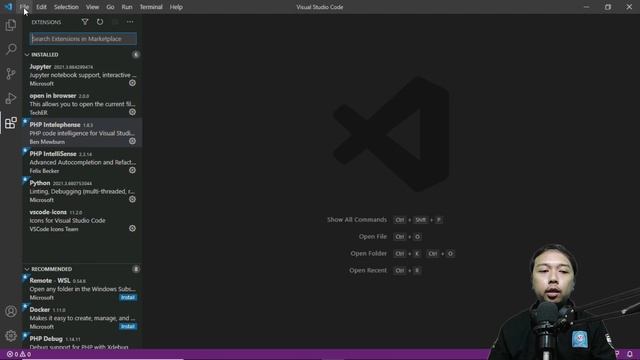640x360 pixels.
Task: Click the errors and warnings status indicator
Action: (x=19, y=354)
